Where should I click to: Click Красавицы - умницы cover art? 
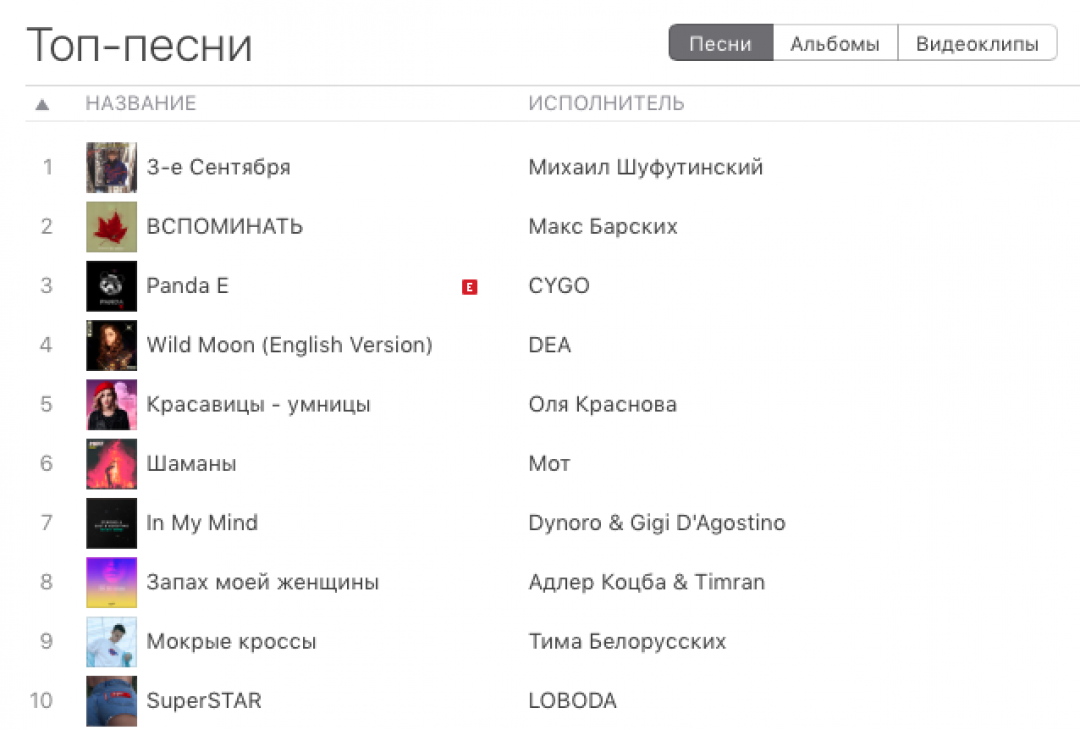point(111,405)
